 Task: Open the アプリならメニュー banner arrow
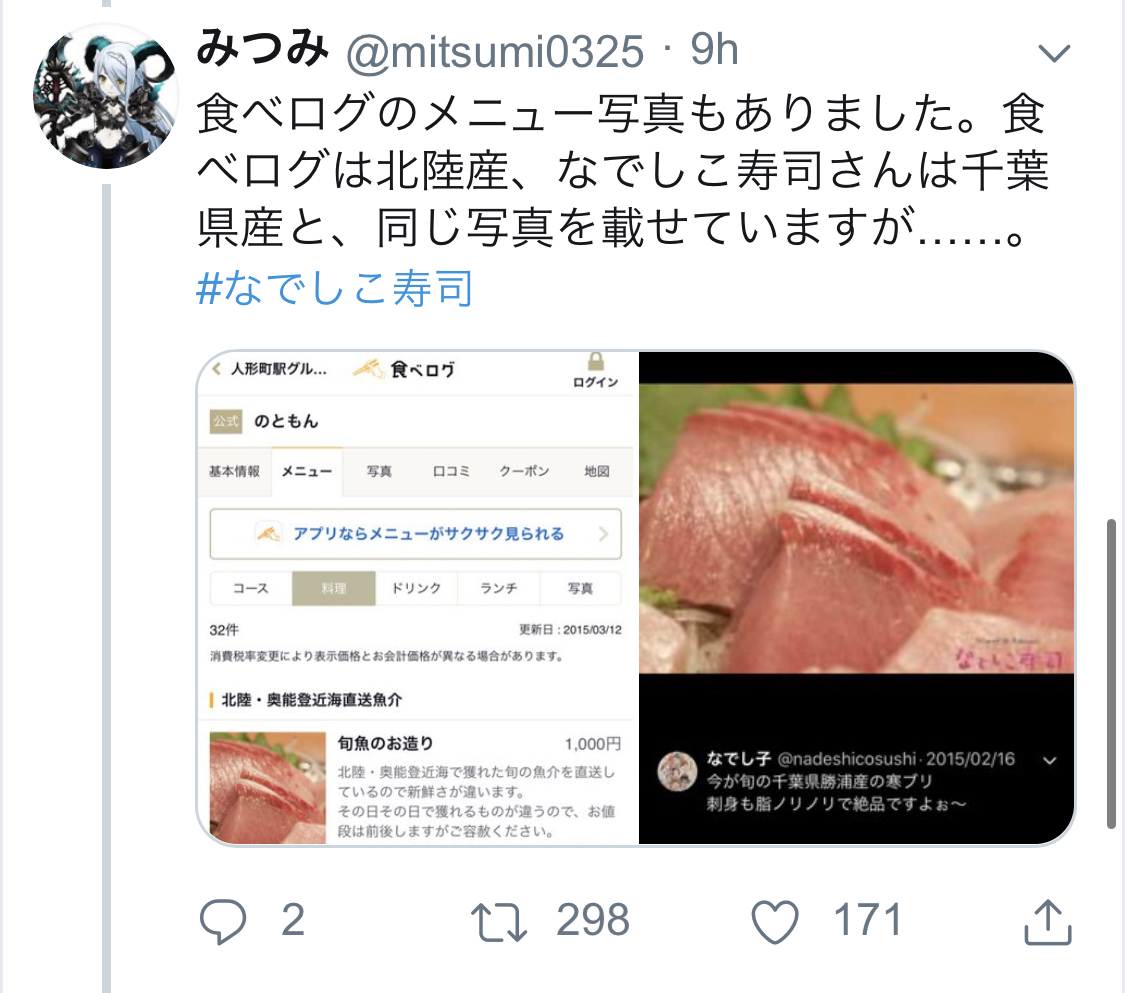603,534
